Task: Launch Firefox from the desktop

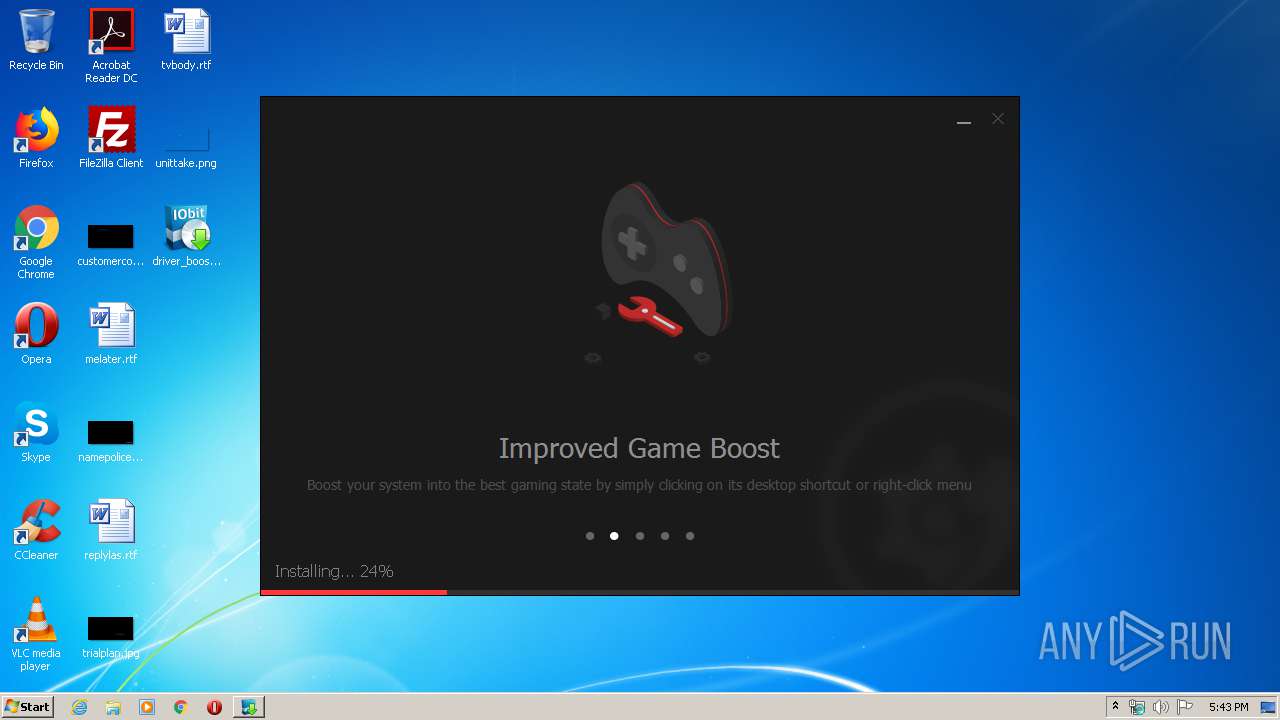Action: coord(36,138)
